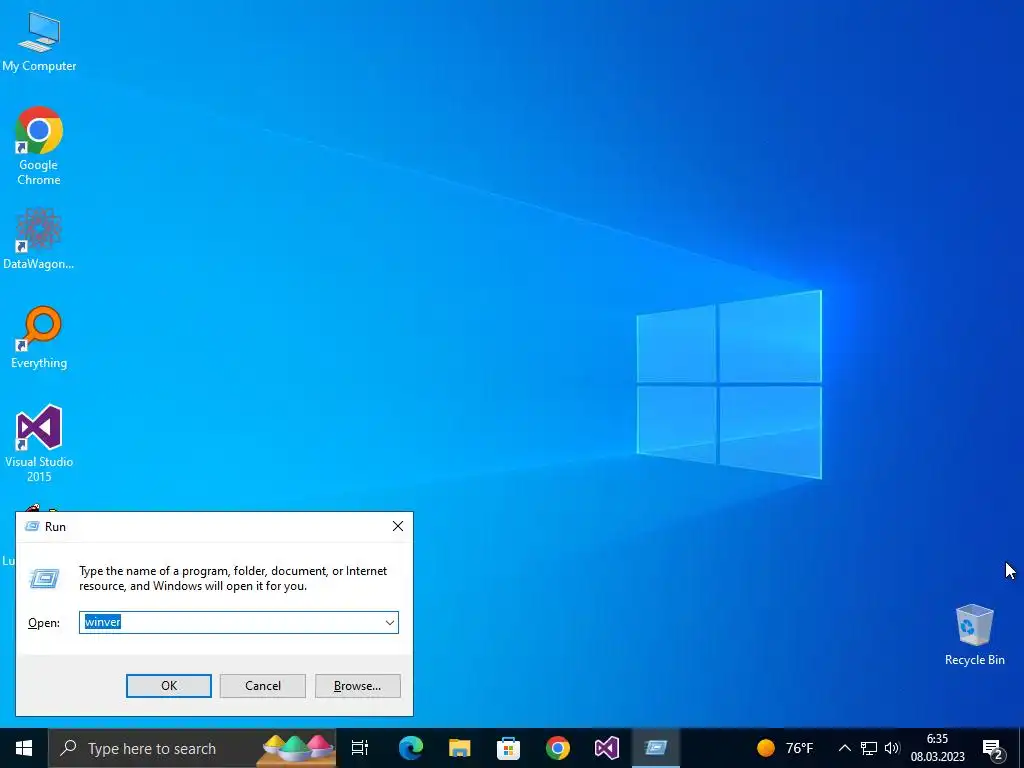Image resolution: width=1024 pixels, height=768 pixels.
Task: Open Visual Studio from the taskbar
Action: (607, 748)
